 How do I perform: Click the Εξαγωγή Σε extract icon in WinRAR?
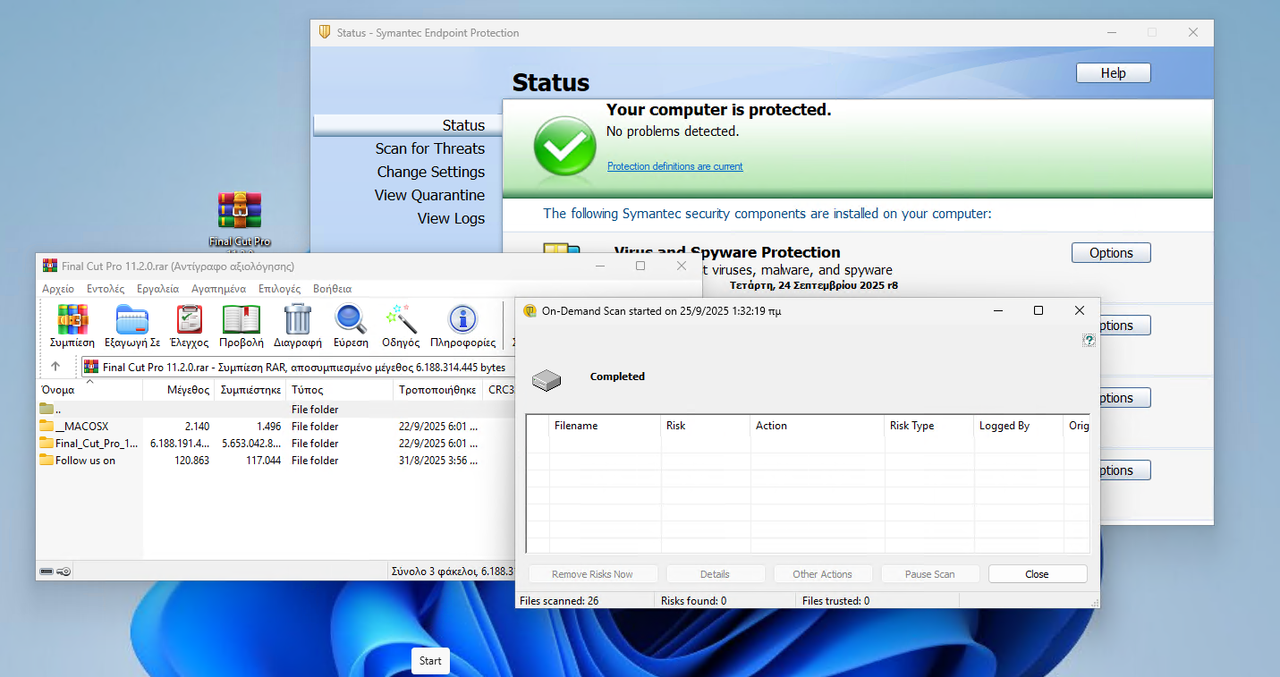point(132,319)
